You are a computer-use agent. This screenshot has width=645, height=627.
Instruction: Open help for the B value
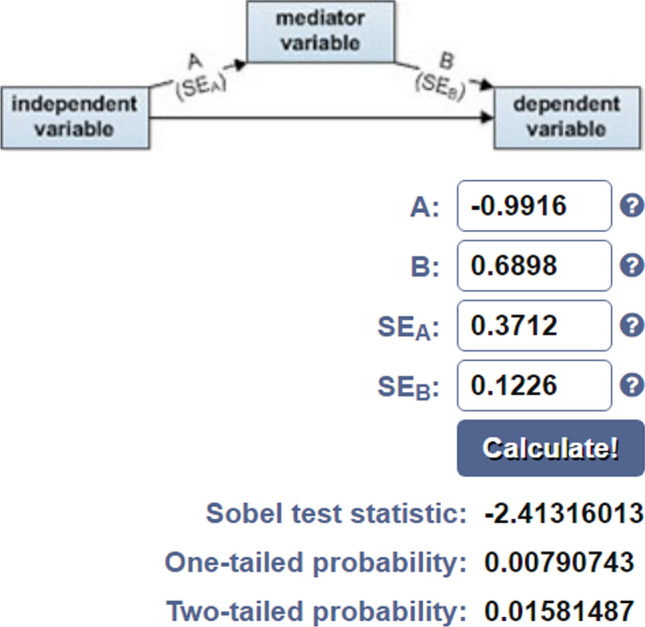[630, 266]
